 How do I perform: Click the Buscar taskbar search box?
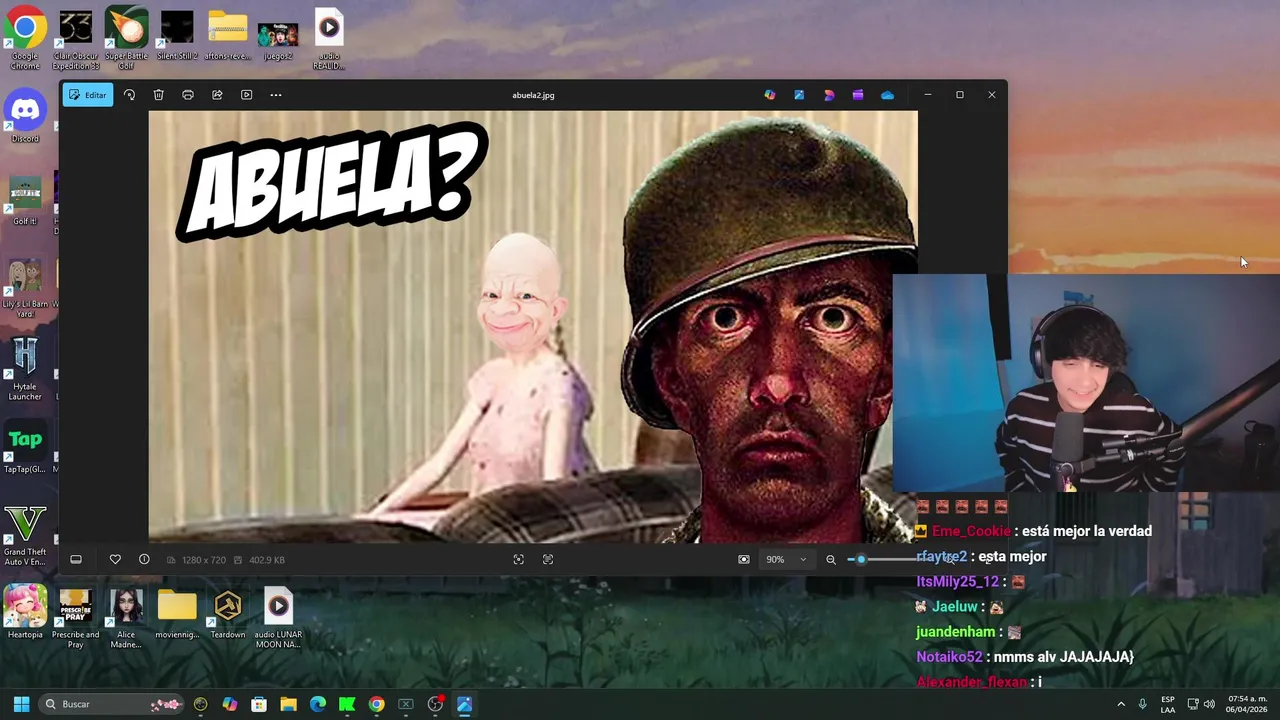(x=112, y=704)
